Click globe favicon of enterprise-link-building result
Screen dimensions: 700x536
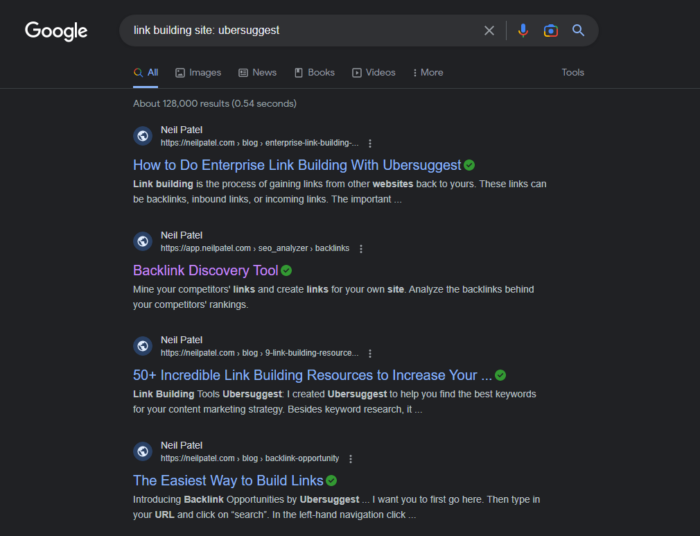pyautogui.click(x=143, y=136)
